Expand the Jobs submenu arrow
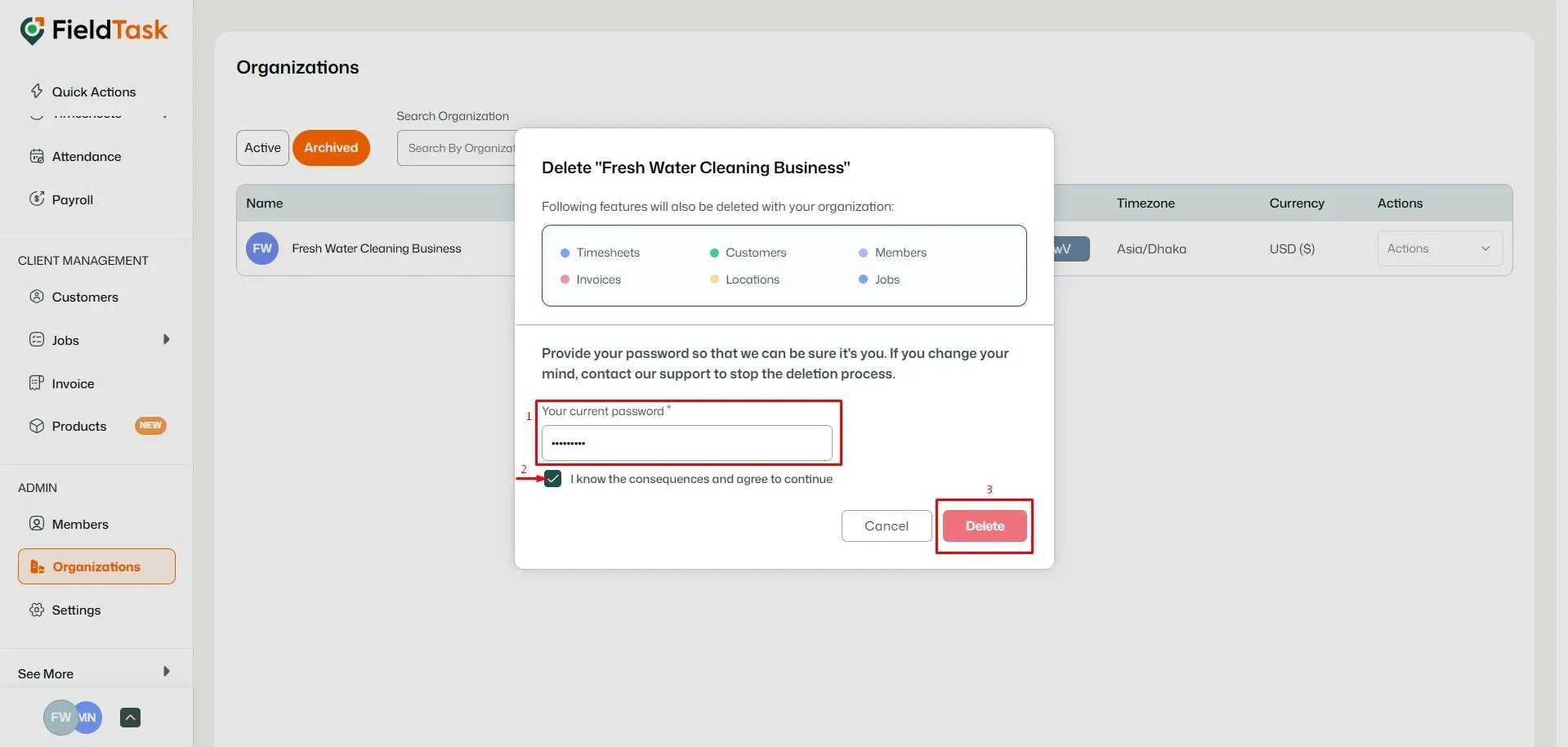 [166, 339]
